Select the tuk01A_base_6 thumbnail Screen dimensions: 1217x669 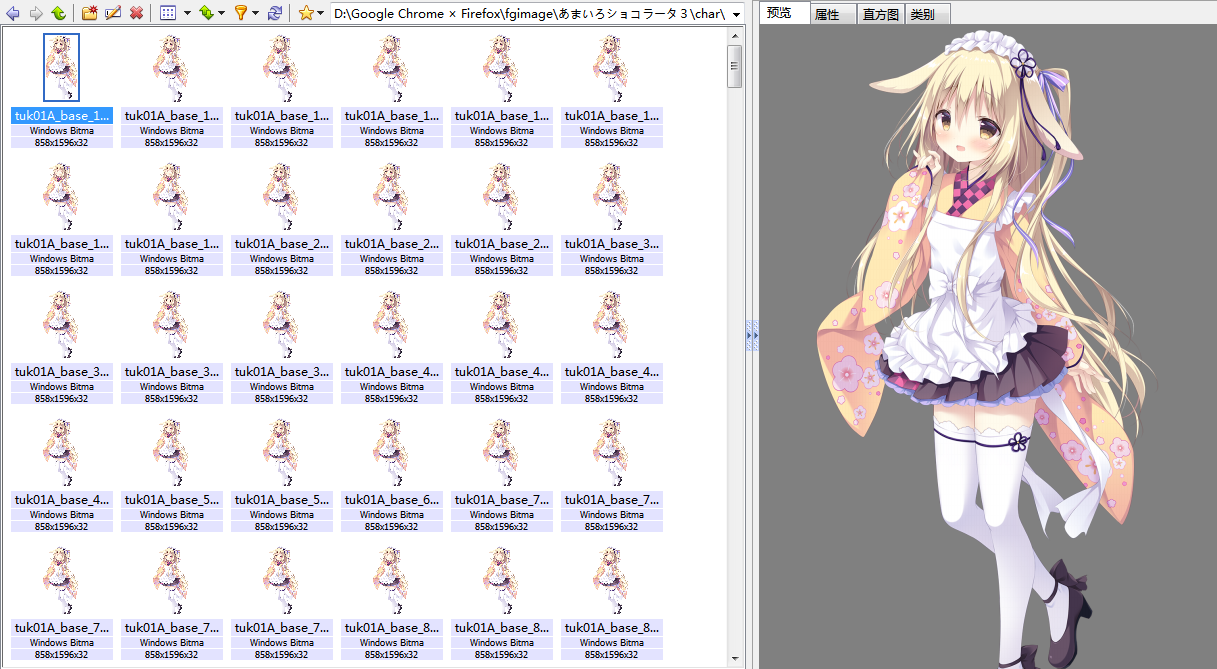[x=391, y=453]
